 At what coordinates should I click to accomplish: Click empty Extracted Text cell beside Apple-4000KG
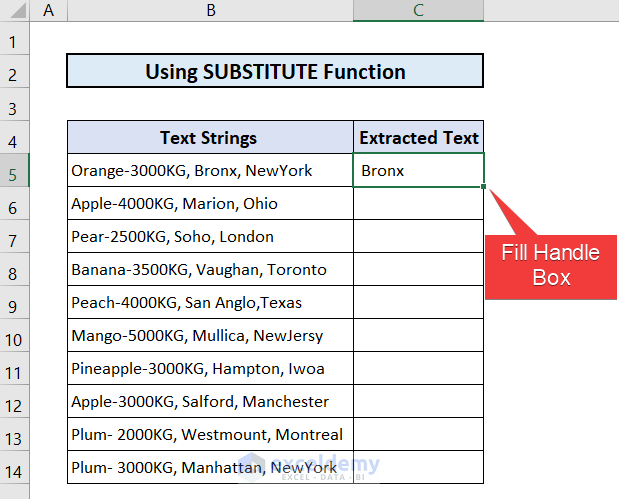click(418, 204)
